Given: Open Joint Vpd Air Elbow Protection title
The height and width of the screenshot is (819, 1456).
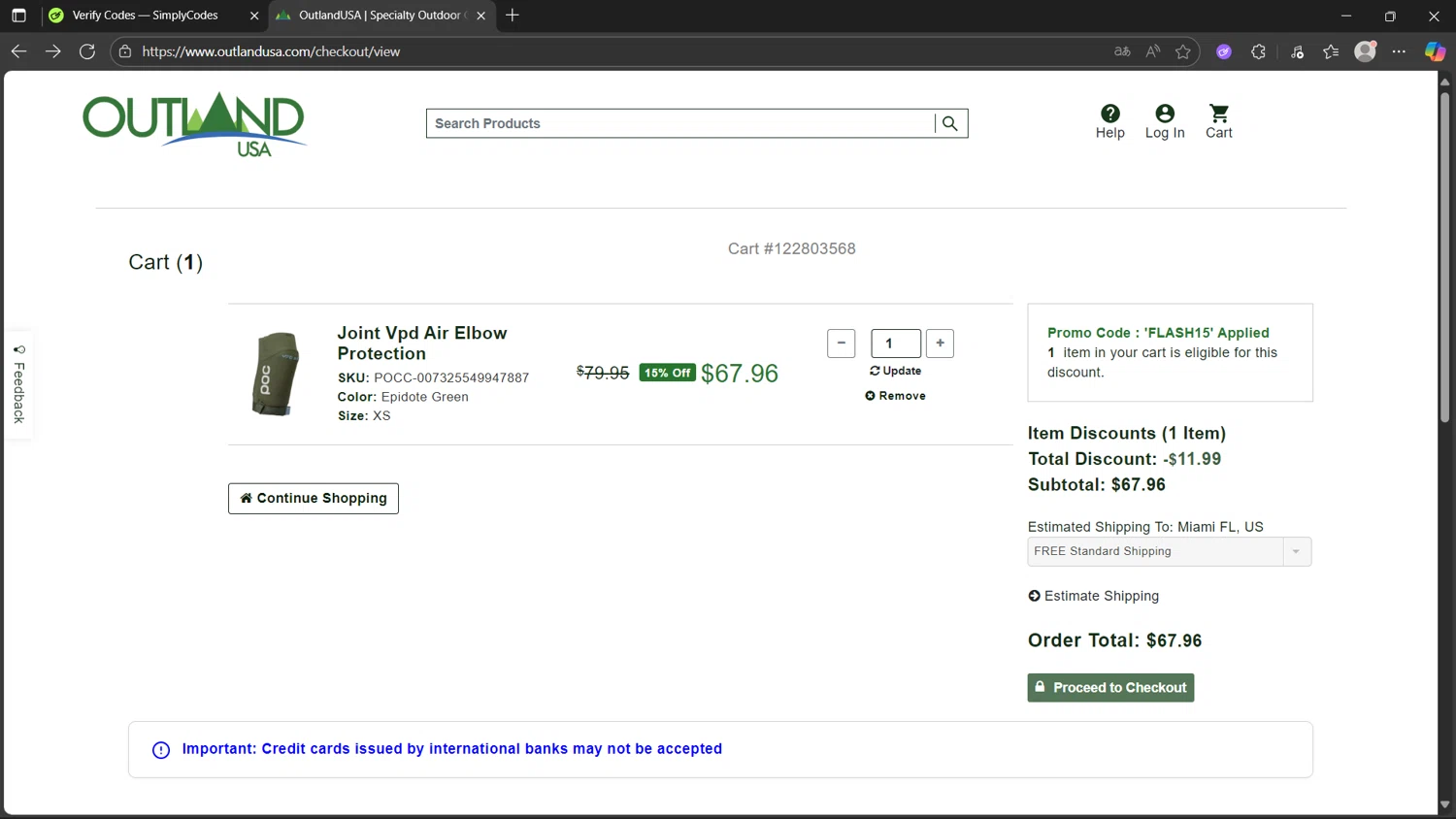Looking at the screenshot, I should [422, 344].
